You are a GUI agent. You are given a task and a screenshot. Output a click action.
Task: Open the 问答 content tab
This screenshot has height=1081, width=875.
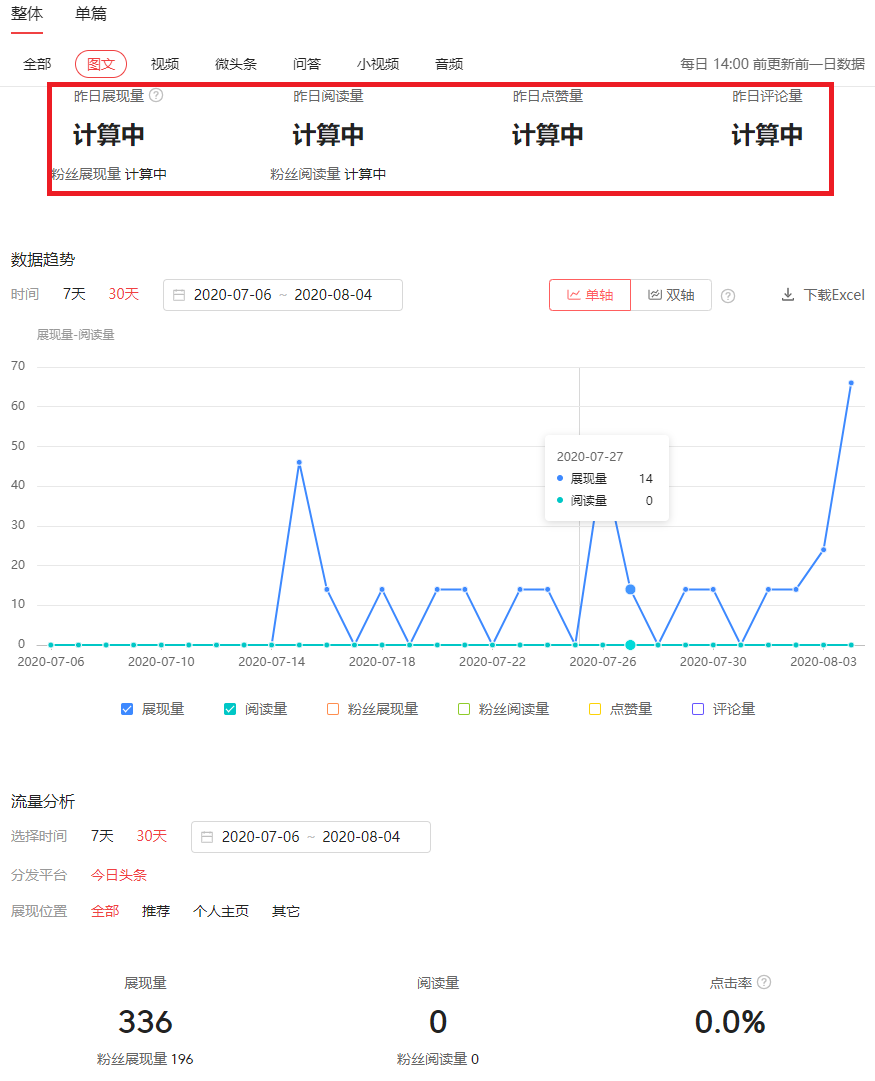click(x=306, y=63)
